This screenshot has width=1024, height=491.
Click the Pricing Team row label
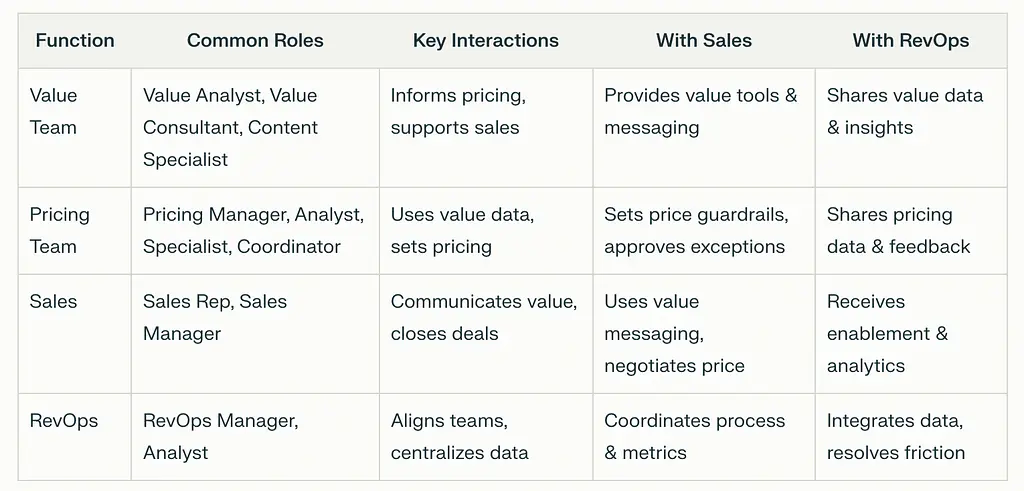pyautogui.click(x=59, y=230)
